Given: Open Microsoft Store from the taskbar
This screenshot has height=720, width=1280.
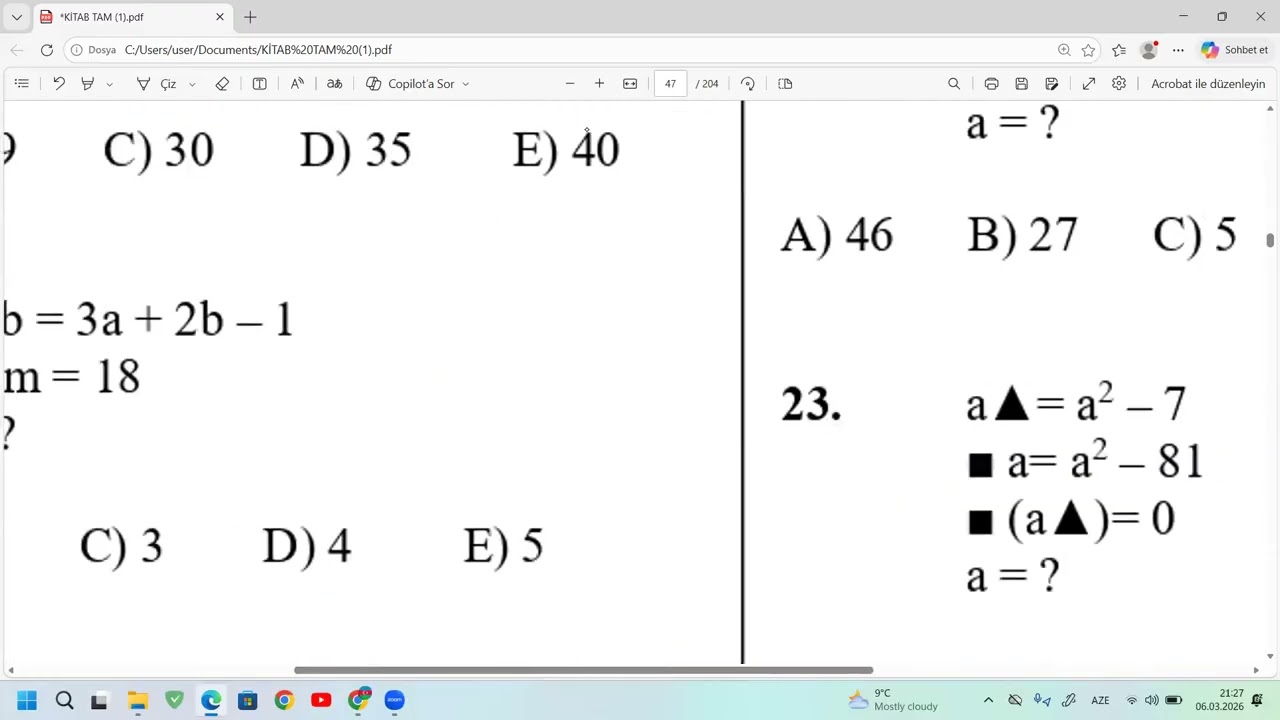Looking at the screenshot, I should (x=247, y=700).
